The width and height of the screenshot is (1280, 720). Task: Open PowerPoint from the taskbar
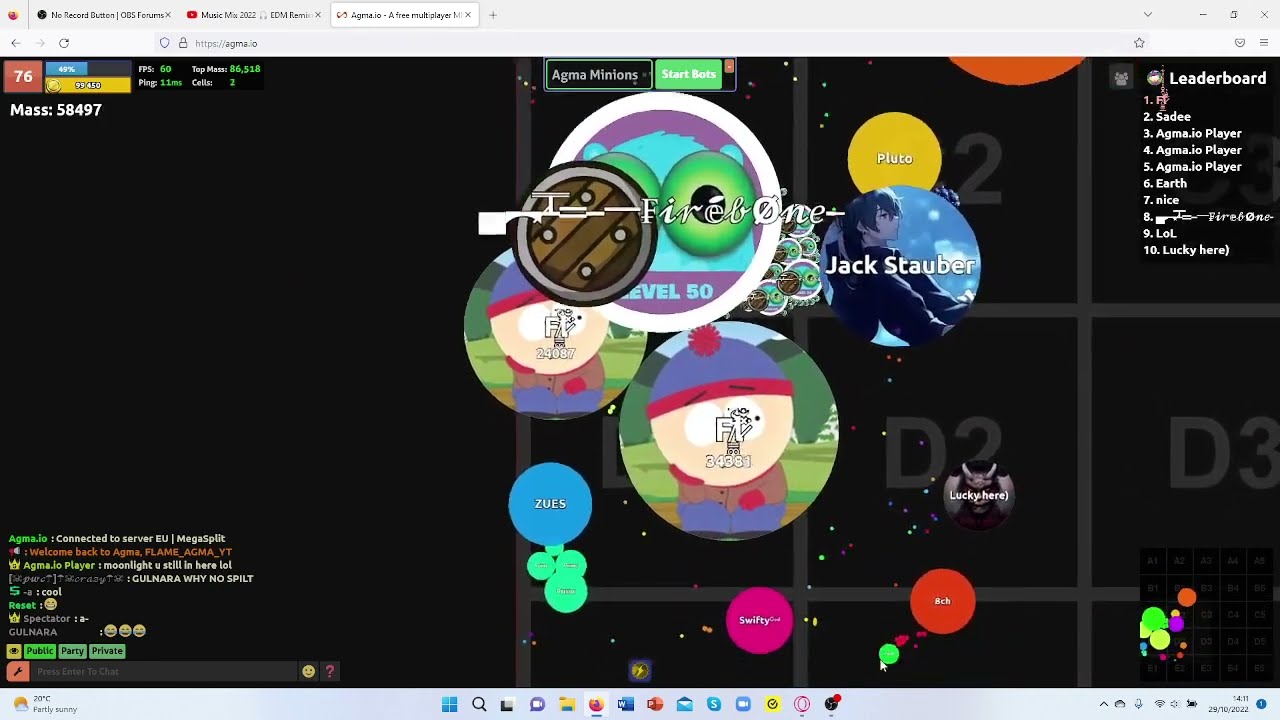[x=655, y=705]
